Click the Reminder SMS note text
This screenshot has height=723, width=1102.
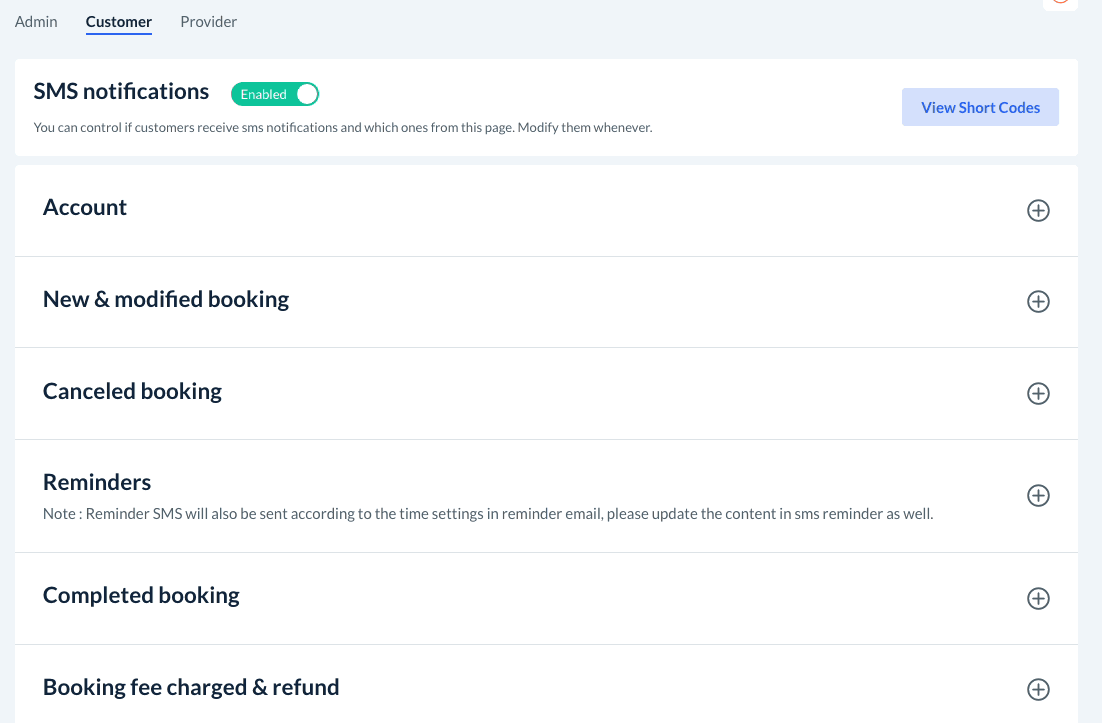[x=488, y=515]
